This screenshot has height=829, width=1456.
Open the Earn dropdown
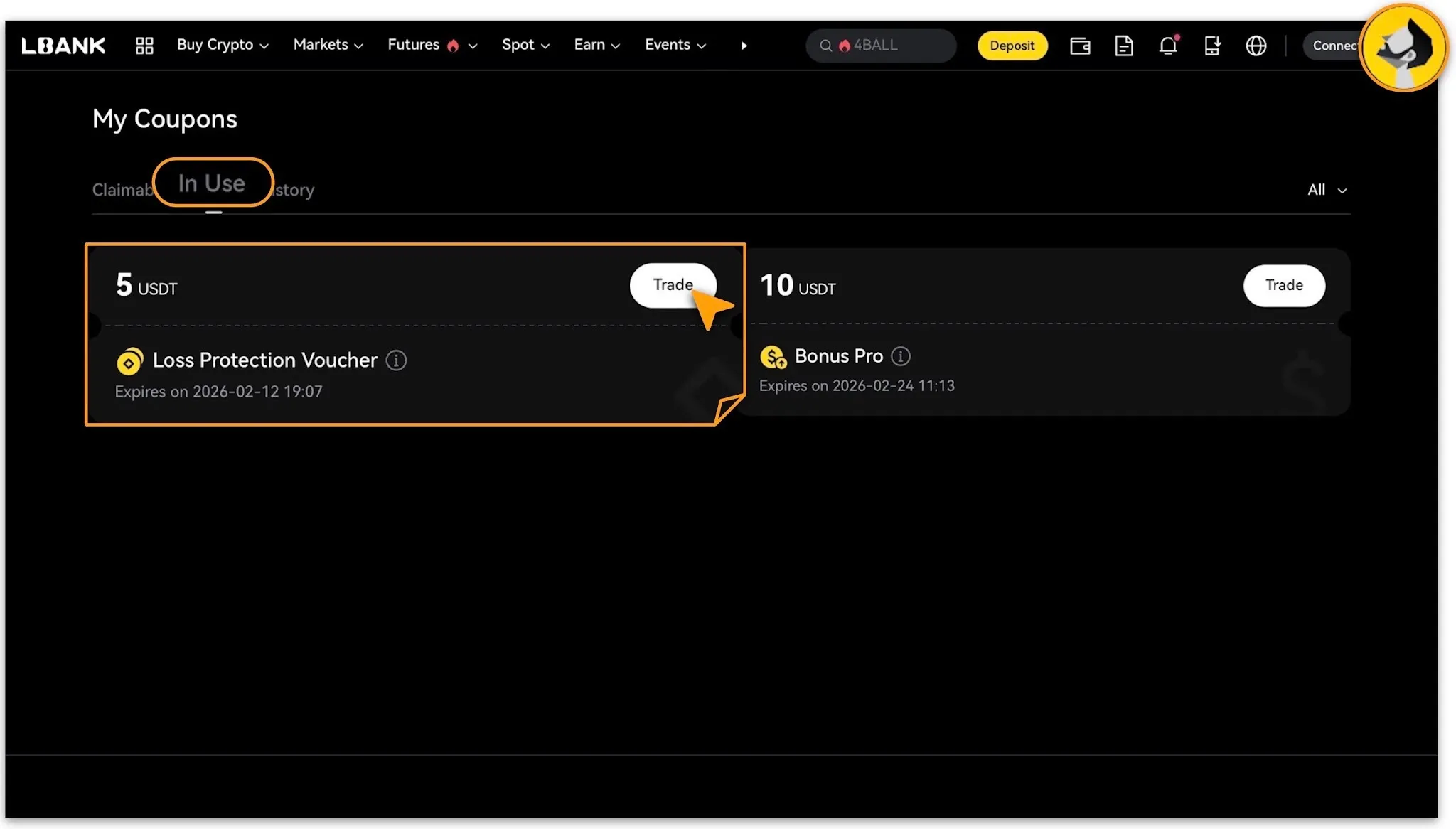[x=597, y=45]
